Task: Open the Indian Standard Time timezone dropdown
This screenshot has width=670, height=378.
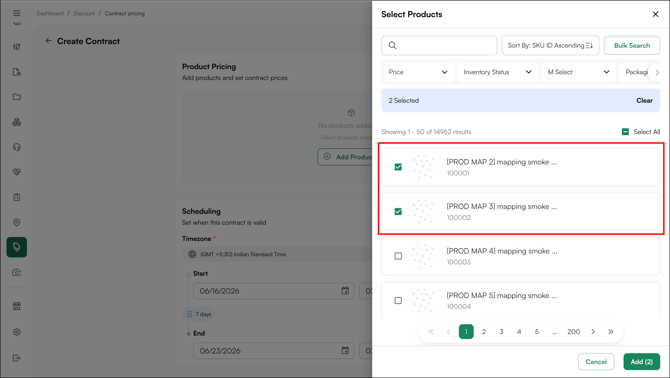Action: 278,254
